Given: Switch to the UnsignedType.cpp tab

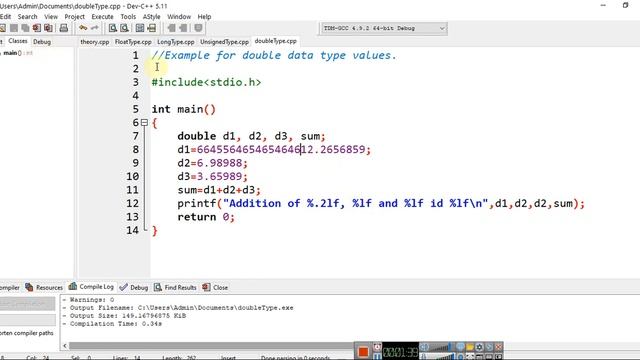Looking at the screenshot, I should tap(224, 42).
